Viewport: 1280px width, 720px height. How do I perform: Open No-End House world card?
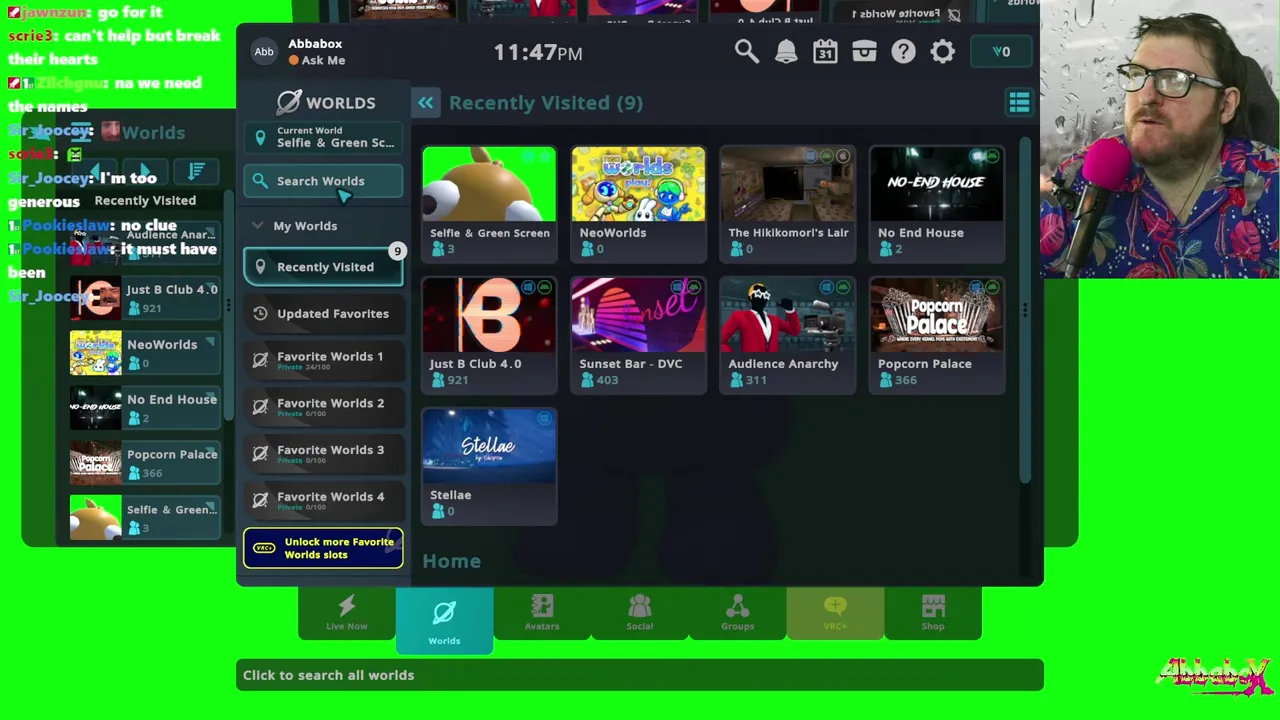click(x=937, y=203)
